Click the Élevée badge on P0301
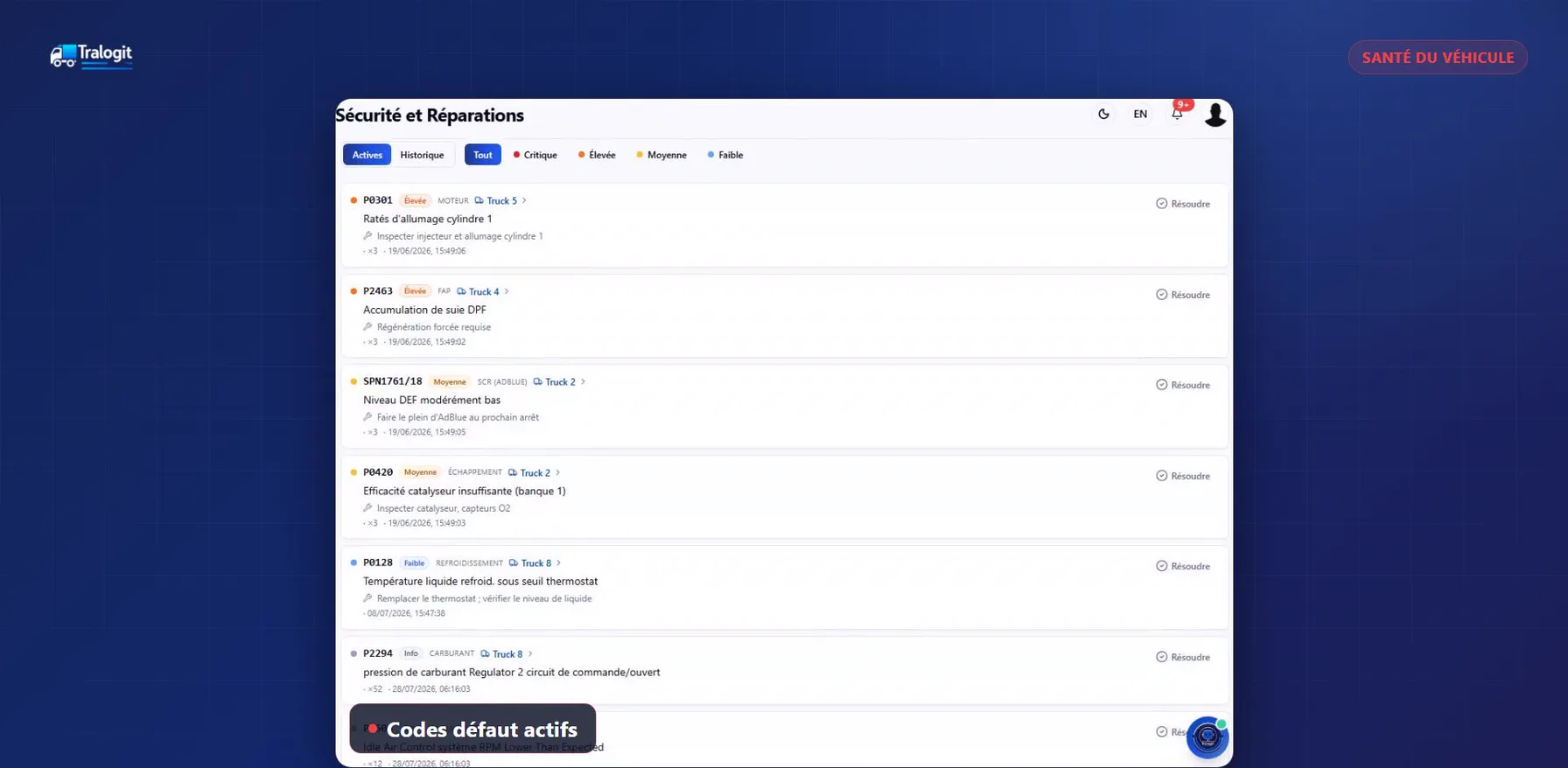 (415, 200)
